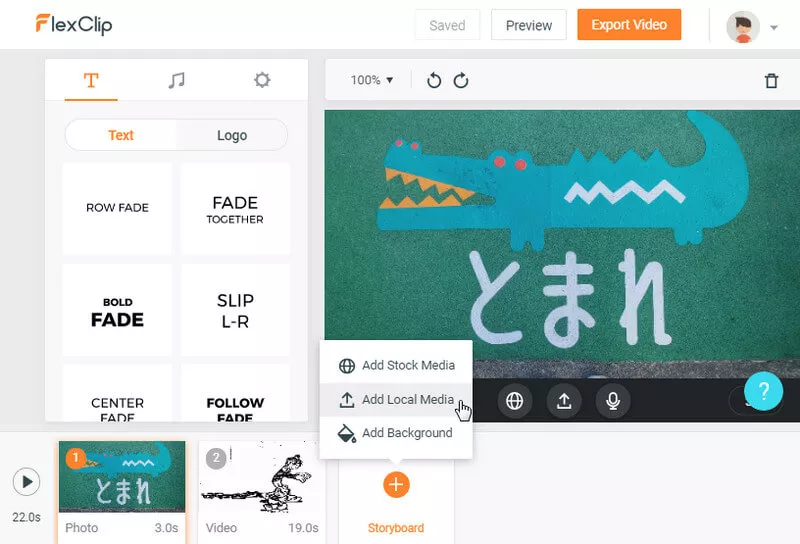Play the timeline with play button
The height and width of the screenshot is (544, 800).
click(x=27, y=481)
